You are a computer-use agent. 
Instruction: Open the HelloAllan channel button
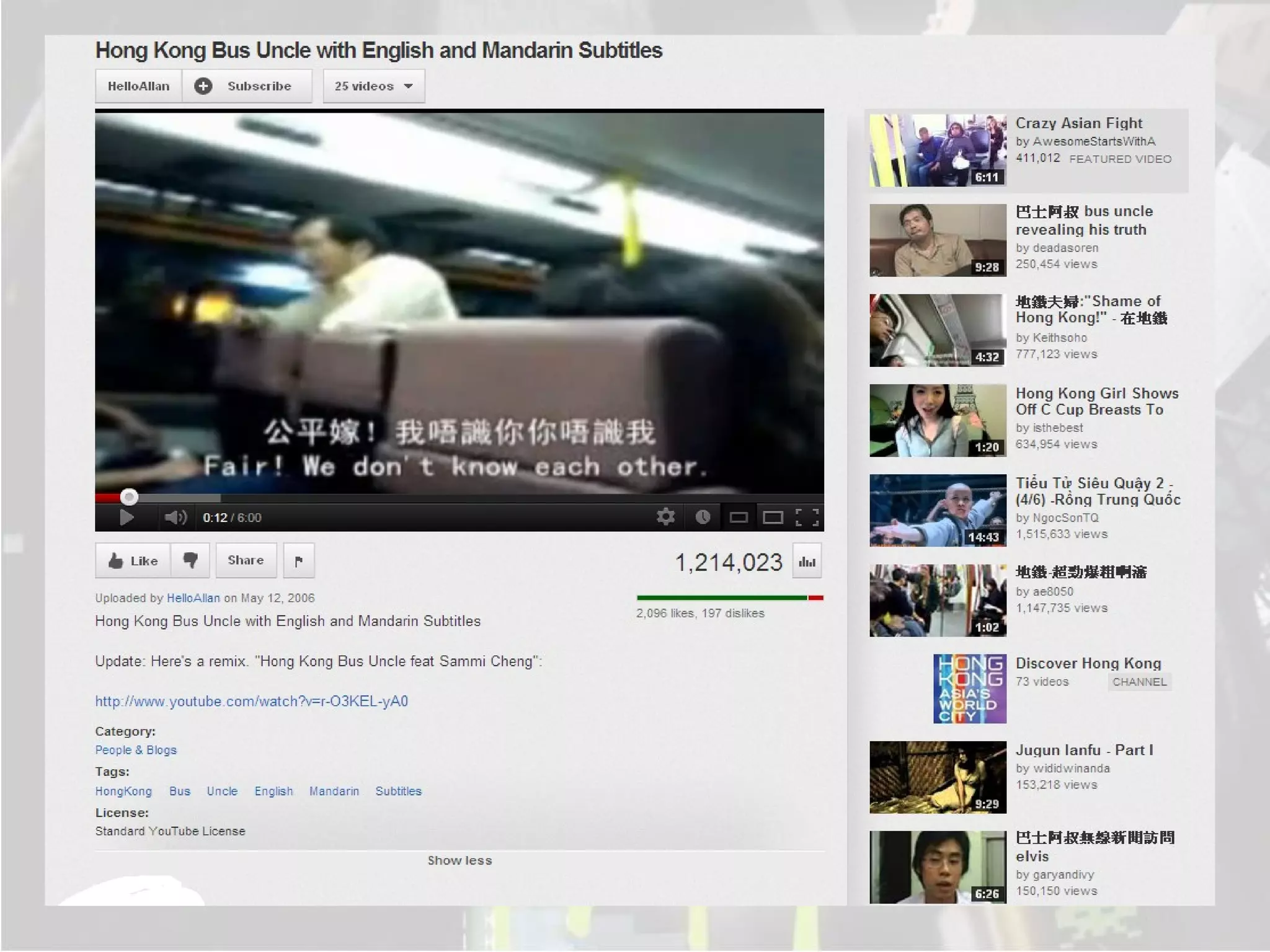138,86
